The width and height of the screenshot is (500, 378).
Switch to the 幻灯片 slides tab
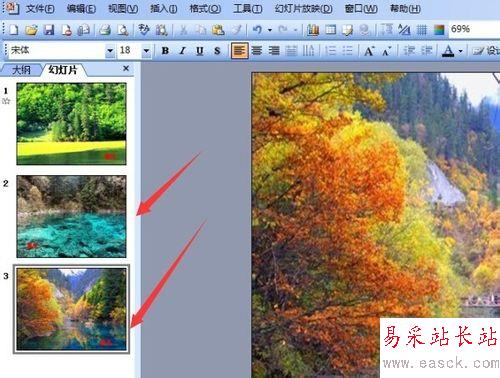click(63, 70)
